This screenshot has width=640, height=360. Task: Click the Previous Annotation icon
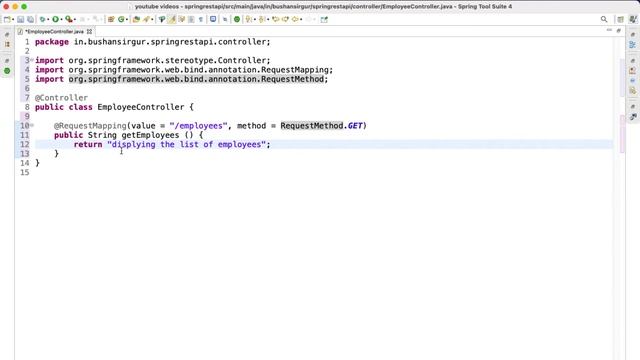point(261,19)
